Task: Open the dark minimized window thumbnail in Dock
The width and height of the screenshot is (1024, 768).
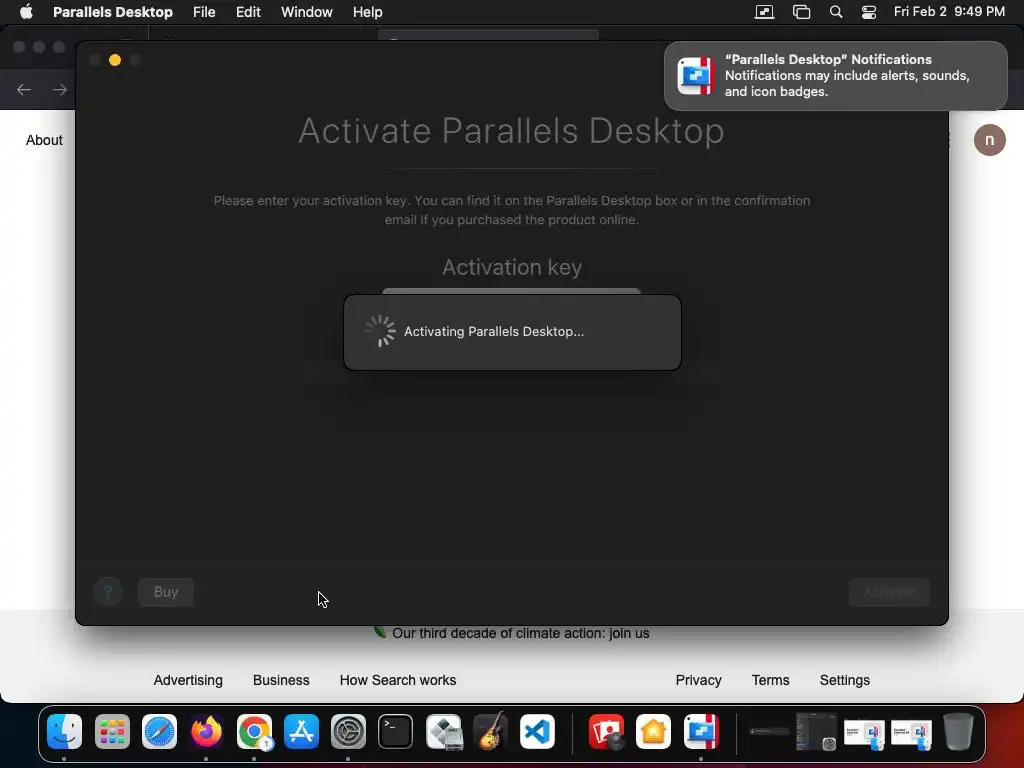Action: point(816,731)
